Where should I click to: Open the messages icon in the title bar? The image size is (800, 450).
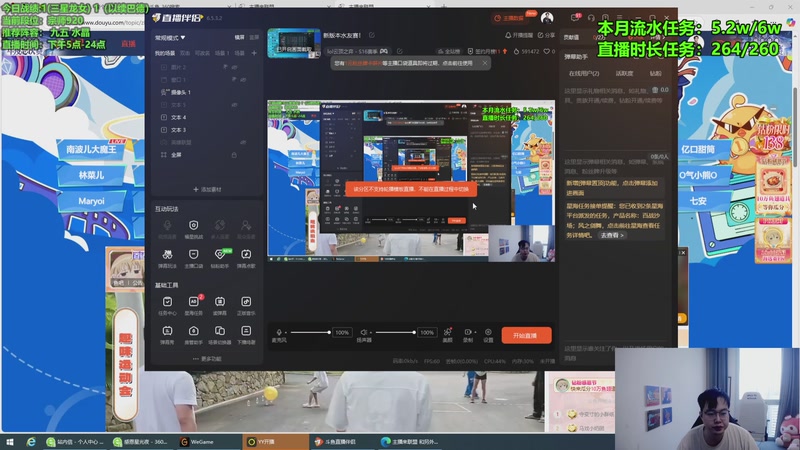575,18
